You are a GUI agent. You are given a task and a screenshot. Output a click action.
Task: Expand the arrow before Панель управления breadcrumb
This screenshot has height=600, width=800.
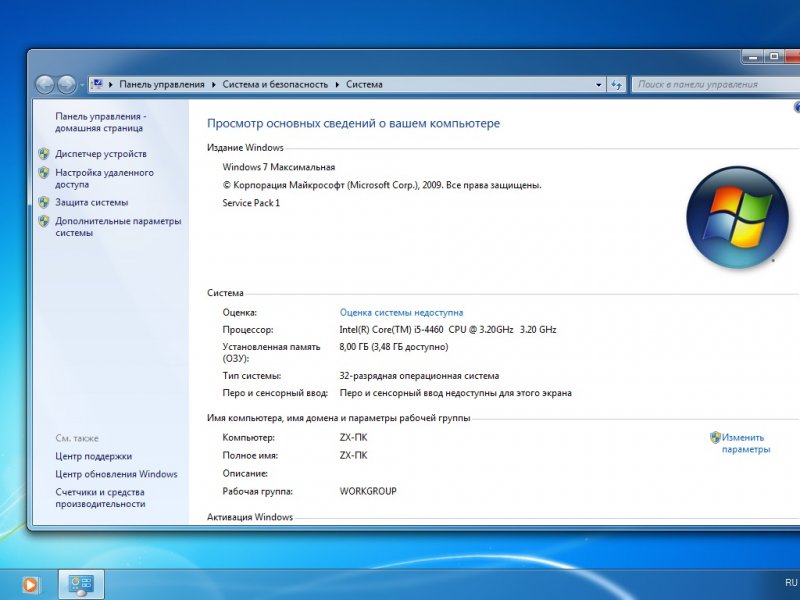(111, 85)
